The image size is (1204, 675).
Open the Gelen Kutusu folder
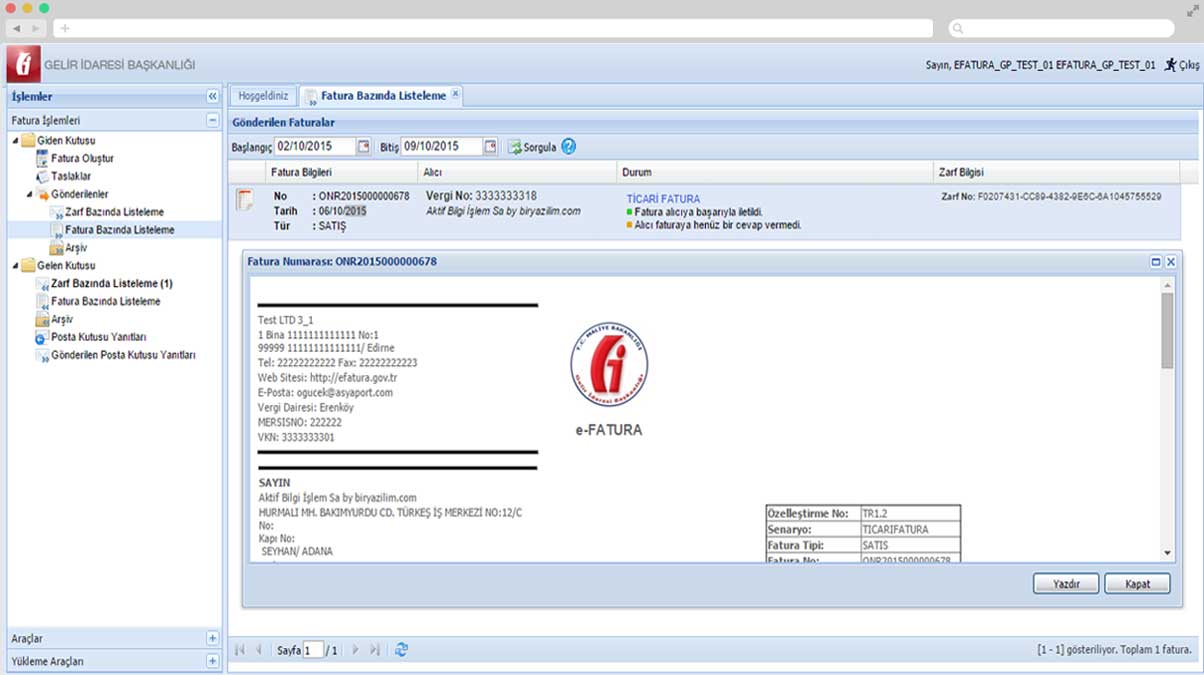[66, 266]
